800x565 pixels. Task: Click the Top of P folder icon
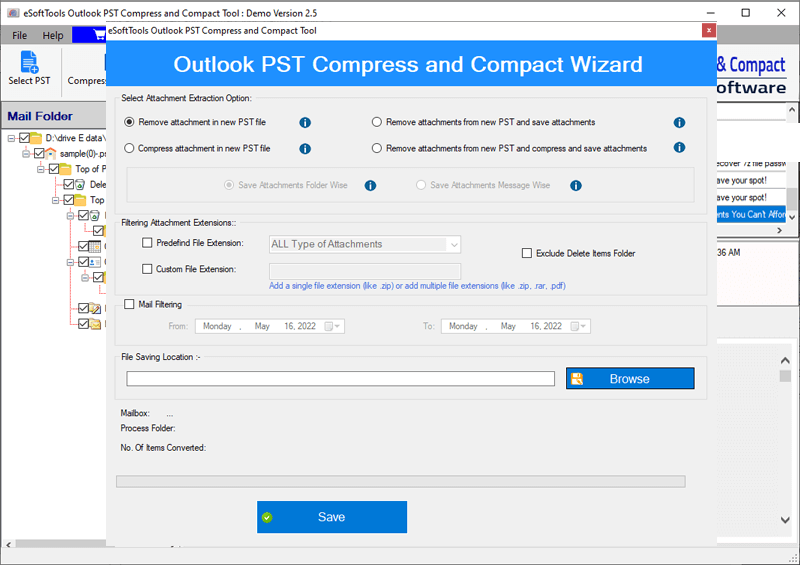(65, 169)
